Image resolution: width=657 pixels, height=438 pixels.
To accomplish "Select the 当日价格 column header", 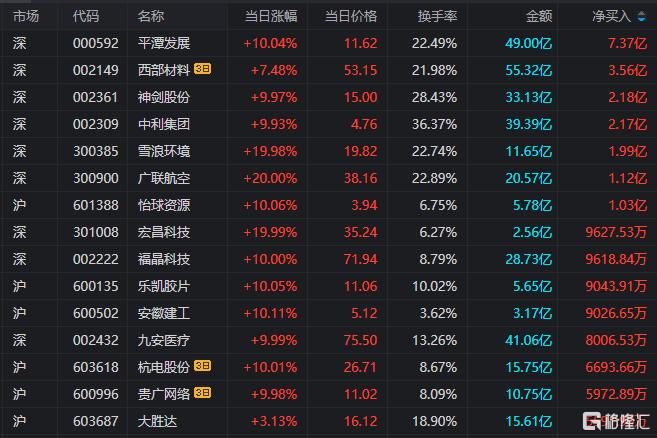I will click(350, 16).
